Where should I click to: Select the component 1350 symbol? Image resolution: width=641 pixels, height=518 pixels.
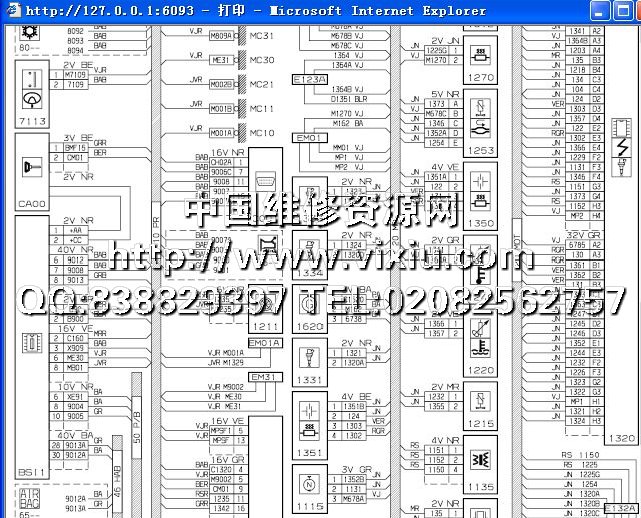482,184
